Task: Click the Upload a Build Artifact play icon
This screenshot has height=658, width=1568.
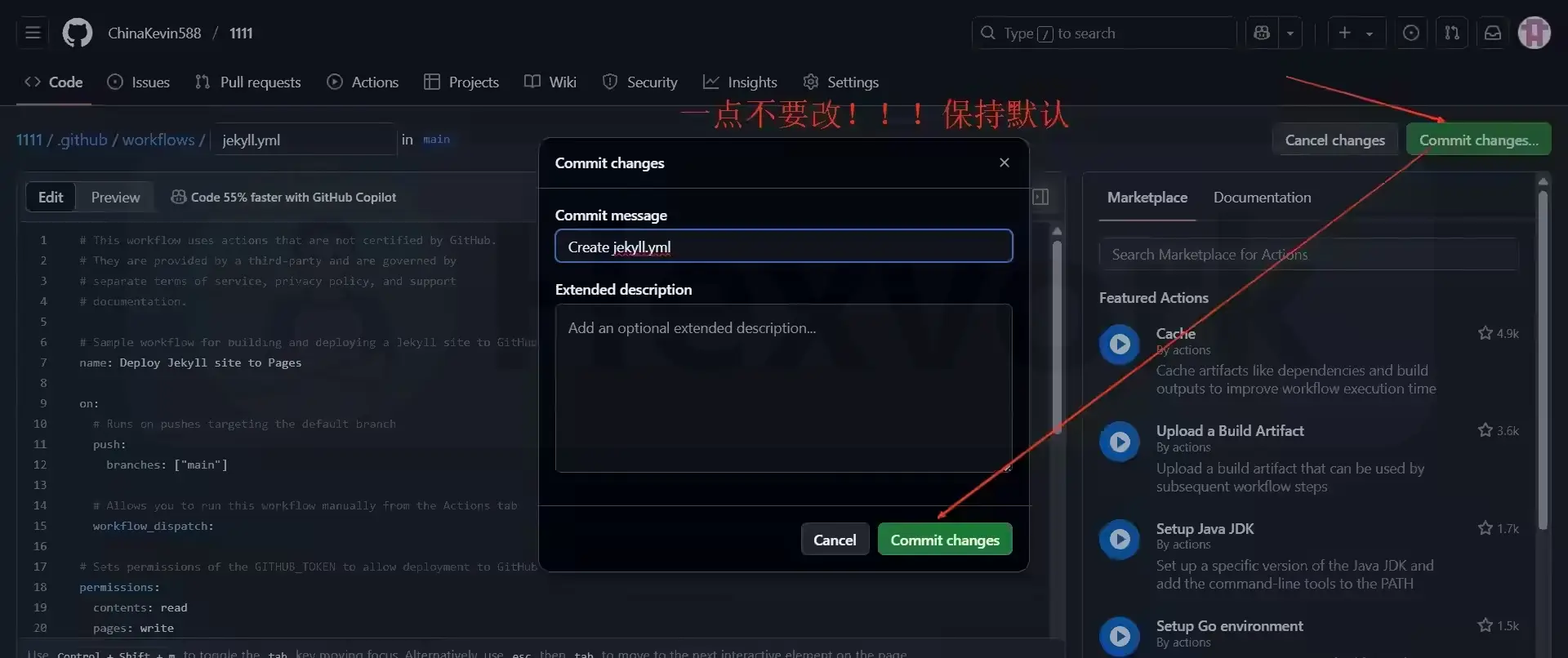Action: 1120,442
